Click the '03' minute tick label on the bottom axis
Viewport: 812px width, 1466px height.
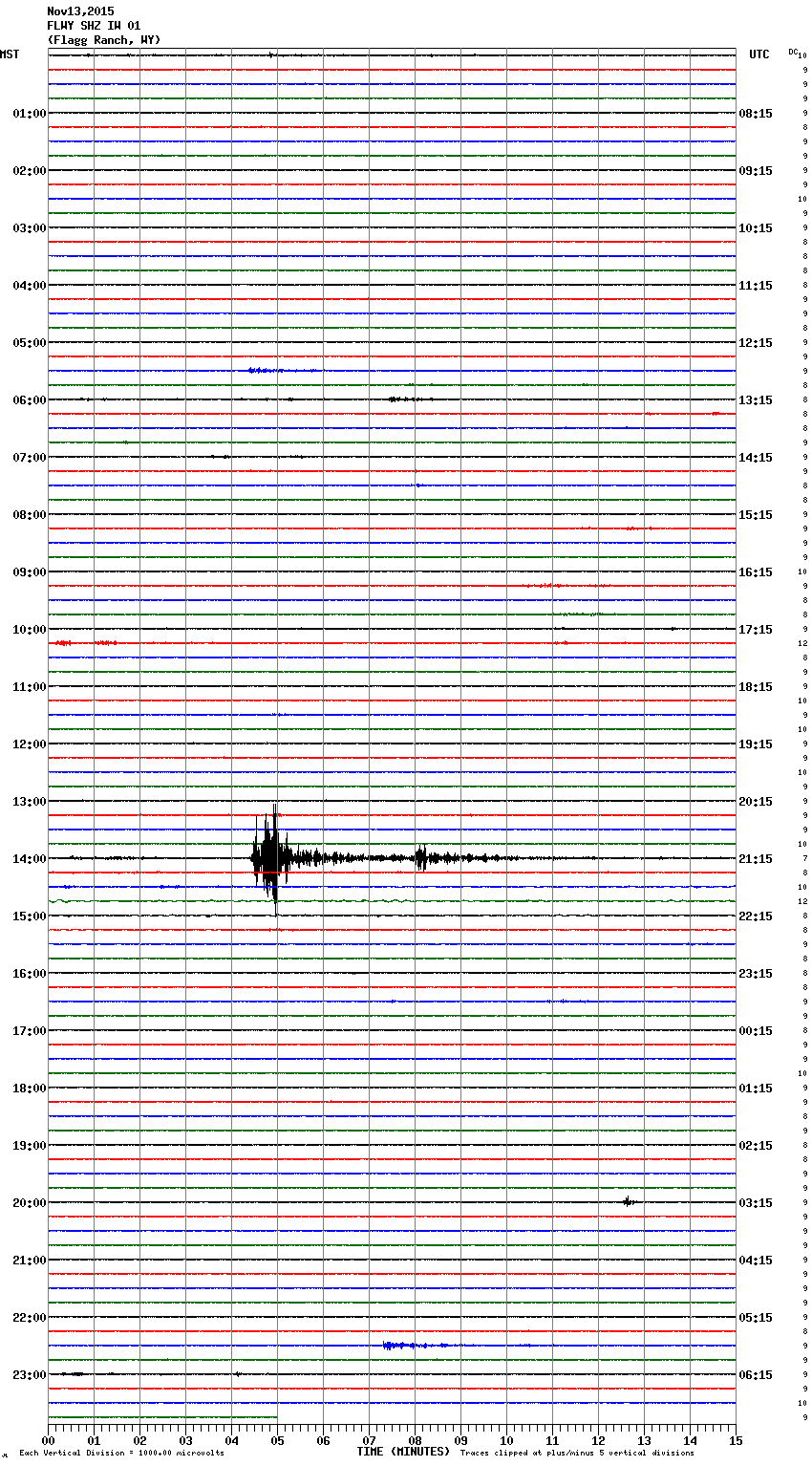(x=185, y=1440)
